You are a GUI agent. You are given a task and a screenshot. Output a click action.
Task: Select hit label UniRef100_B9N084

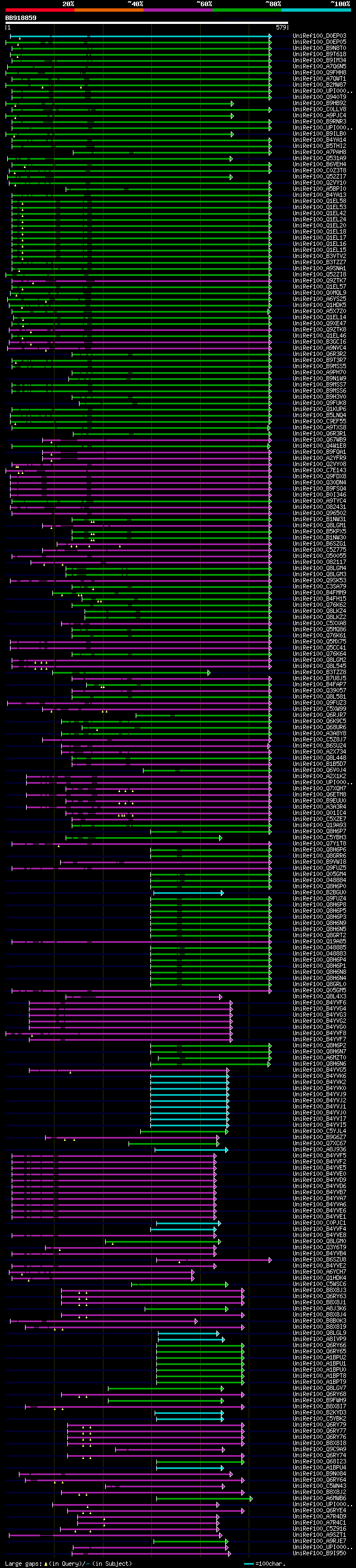click(319, 1474)
